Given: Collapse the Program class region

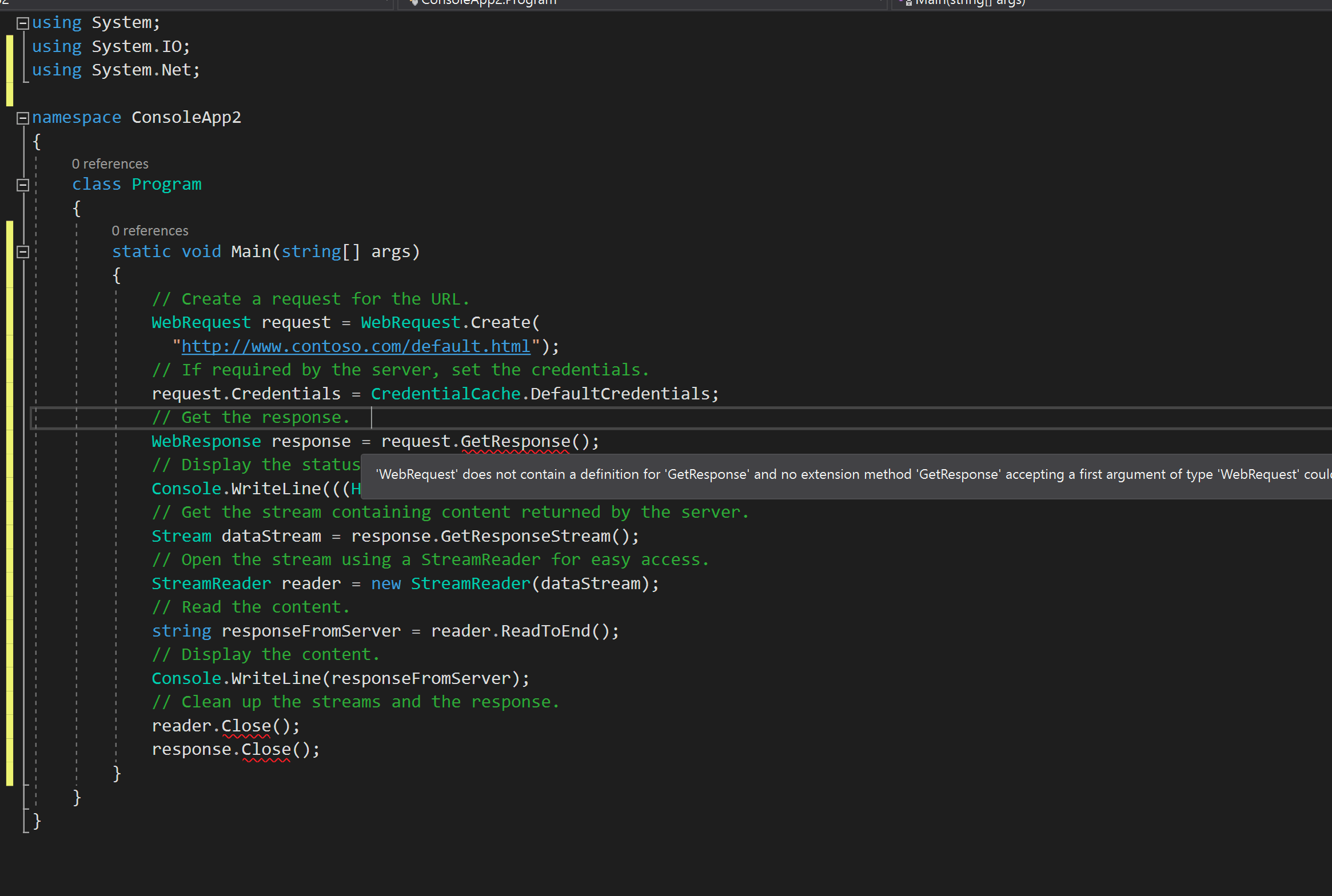Looking at the screenshot, I should (23, 185).
